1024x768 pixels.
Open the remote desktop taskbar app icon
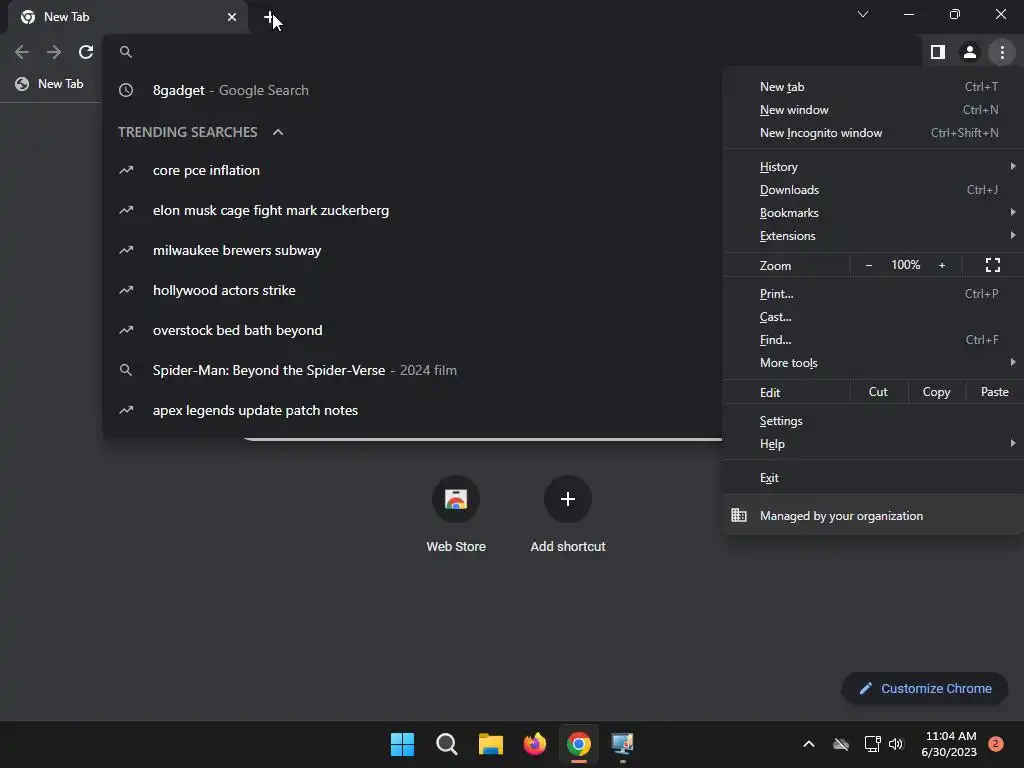(x=622, y=744)
